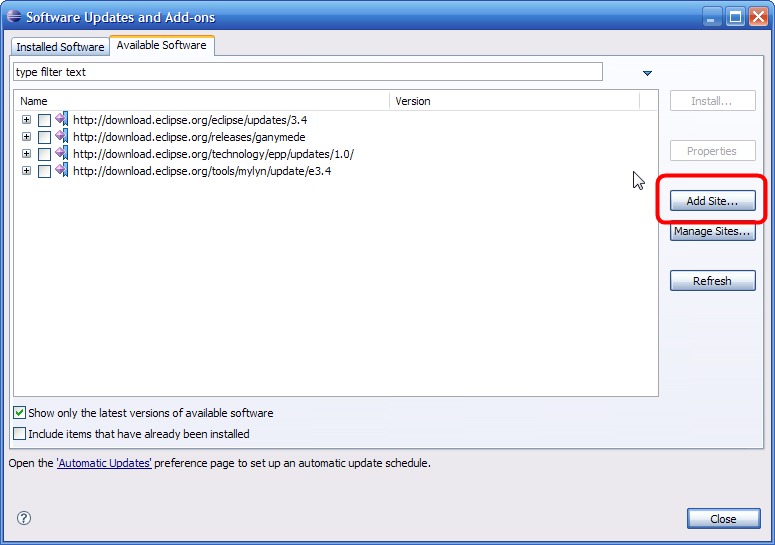This screenshot has width=775, height=545.
Task: Click the update site icon for releases/ganymede
Action: click(62, 136)
